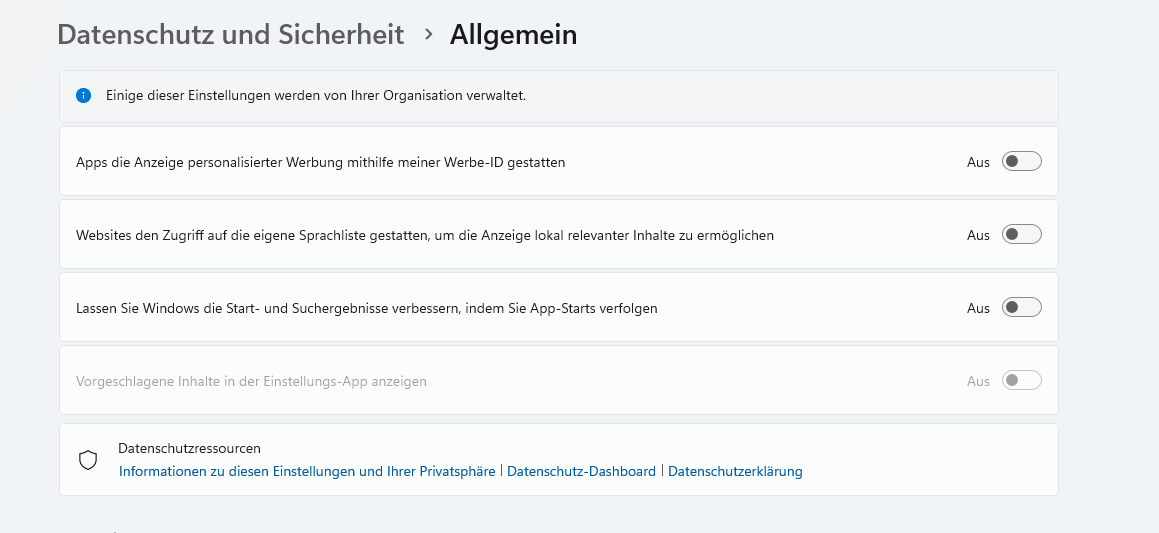Click the App-Starts verfolgen setting description text
The height and width of the screenshot is (533, 1159).
tap(366, 308)
